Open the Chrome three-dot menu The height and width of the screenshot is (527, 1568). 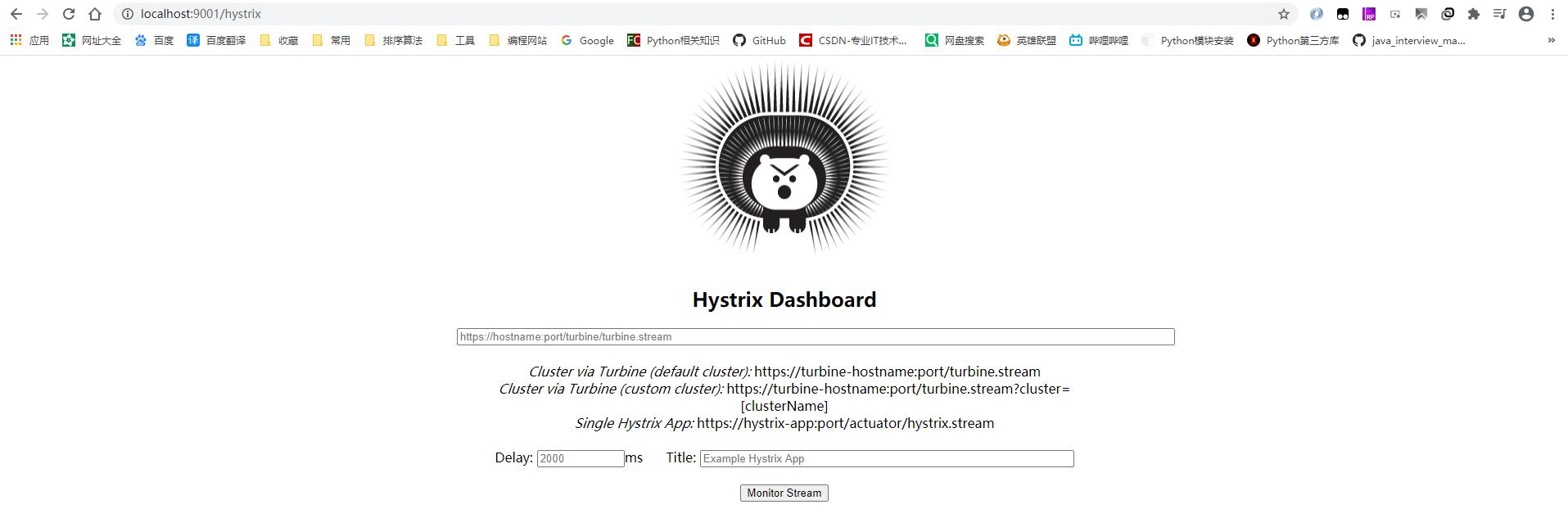1552,14
